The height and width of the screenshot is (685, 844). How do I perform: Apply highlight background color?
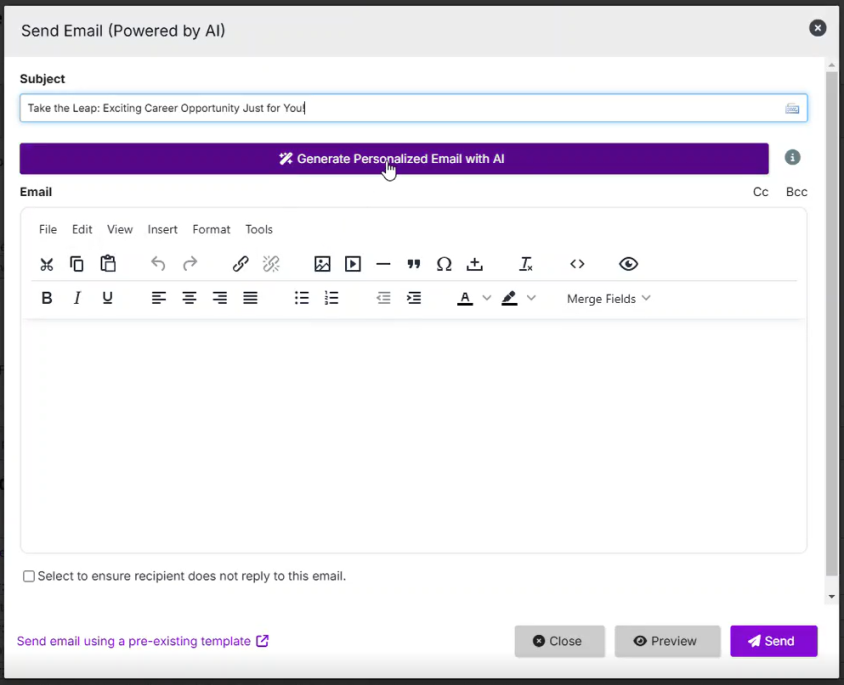509,298
